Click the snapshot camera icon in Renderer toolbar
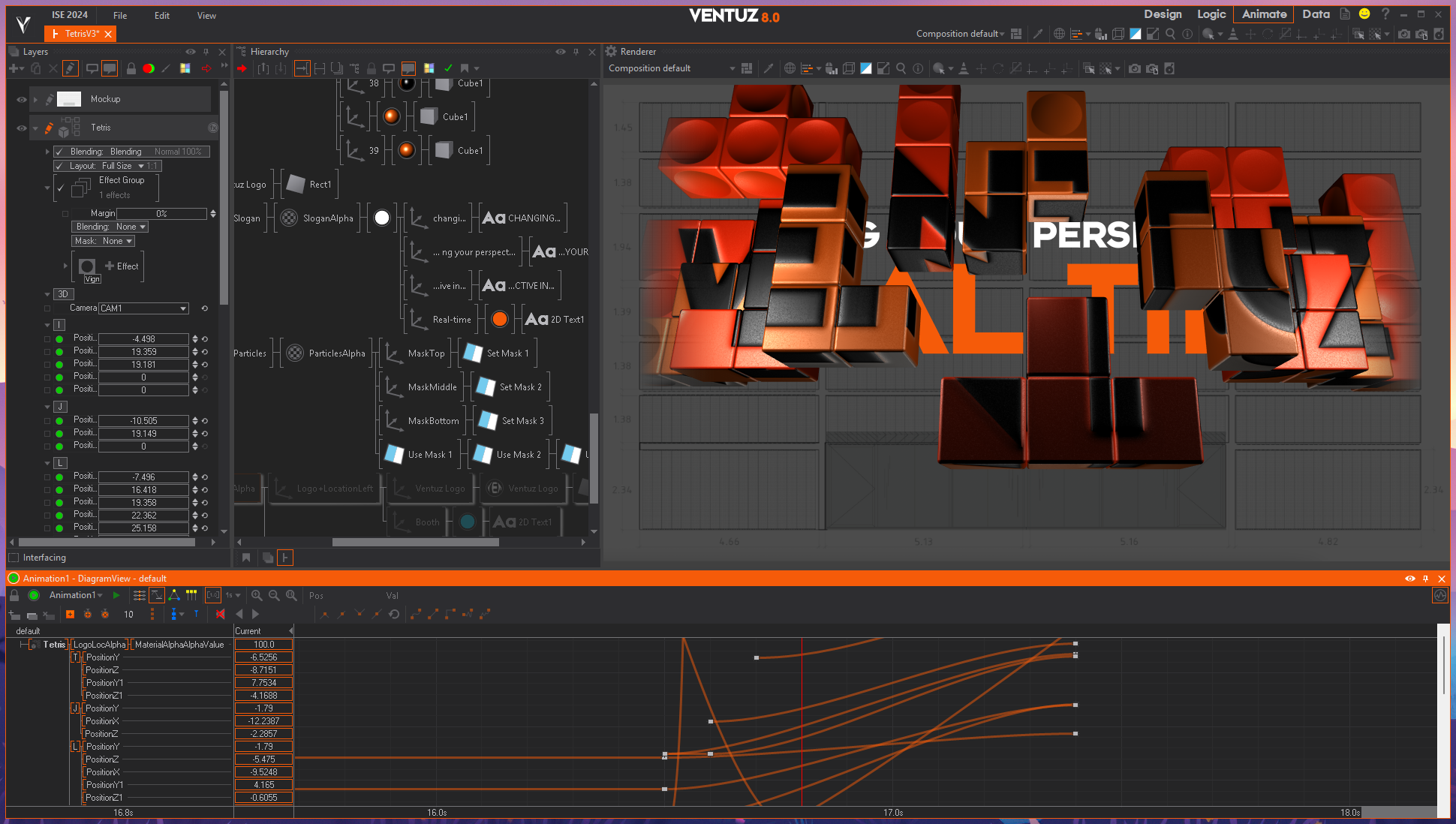 1134,68
